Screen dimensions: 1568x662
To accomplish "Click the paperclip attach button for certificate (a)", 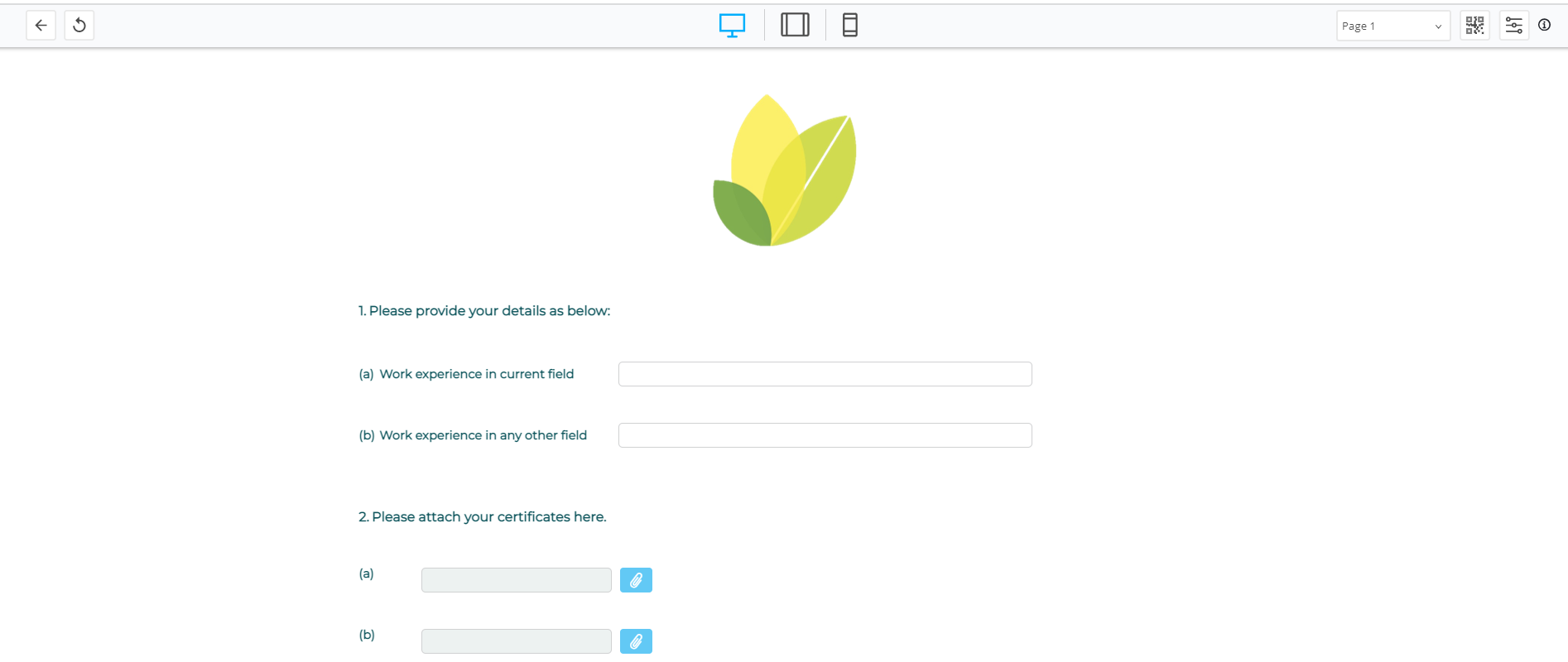I will (x=636, y=580).
